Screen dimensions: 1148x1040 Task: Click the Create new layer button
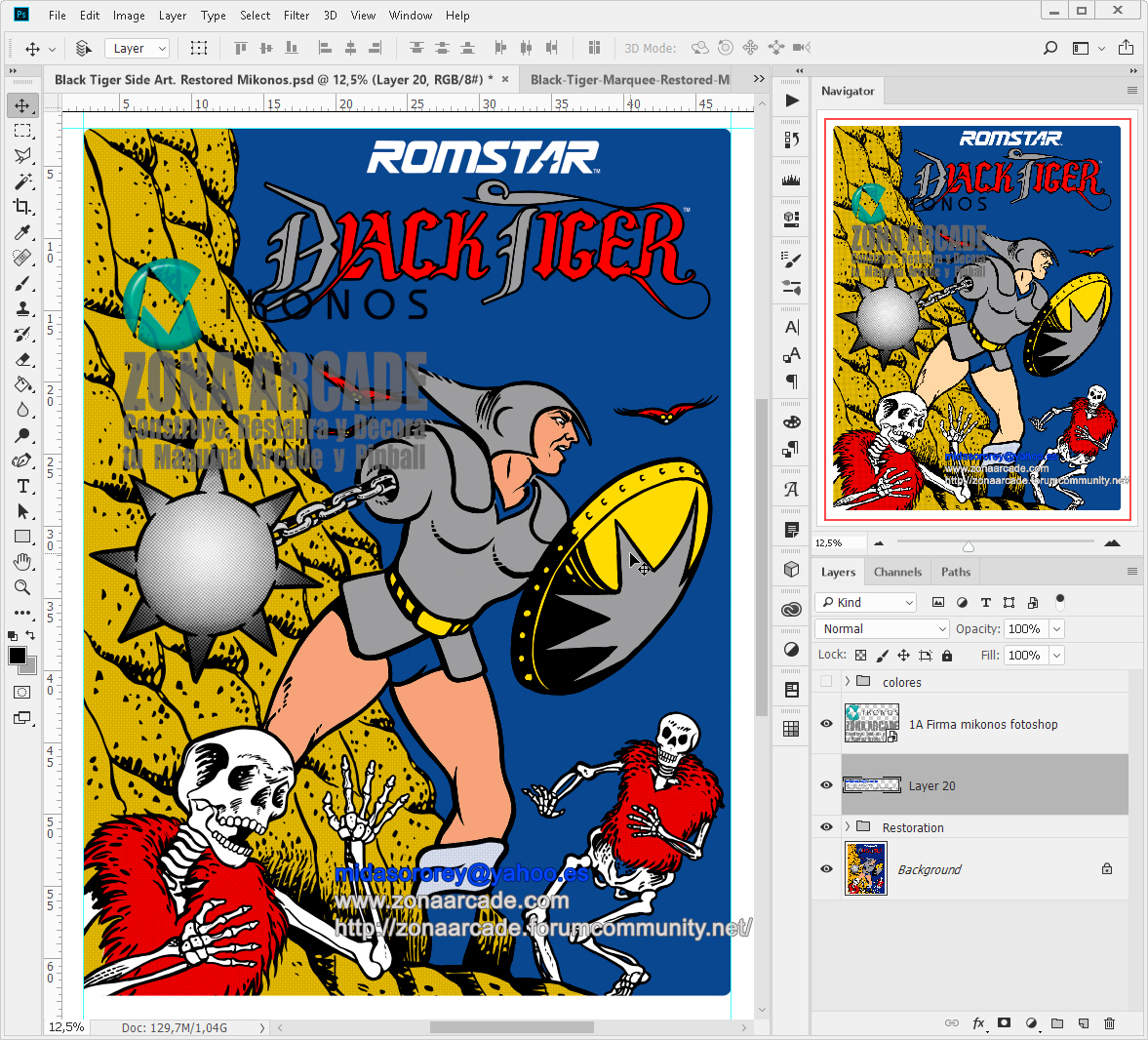tap(1083, 1022)
